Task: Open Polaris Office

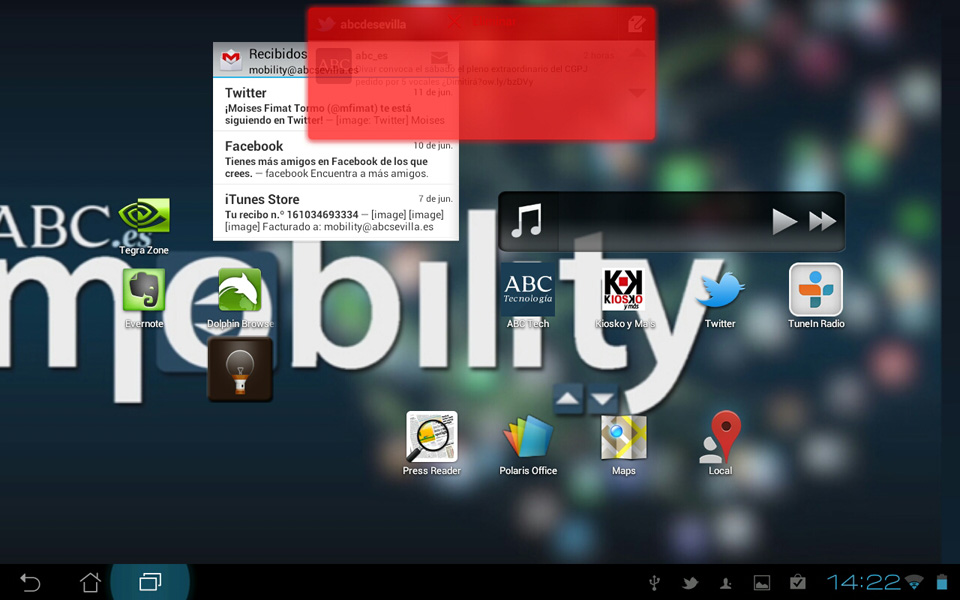Action: pyautogui.click(x=528, y=437)
